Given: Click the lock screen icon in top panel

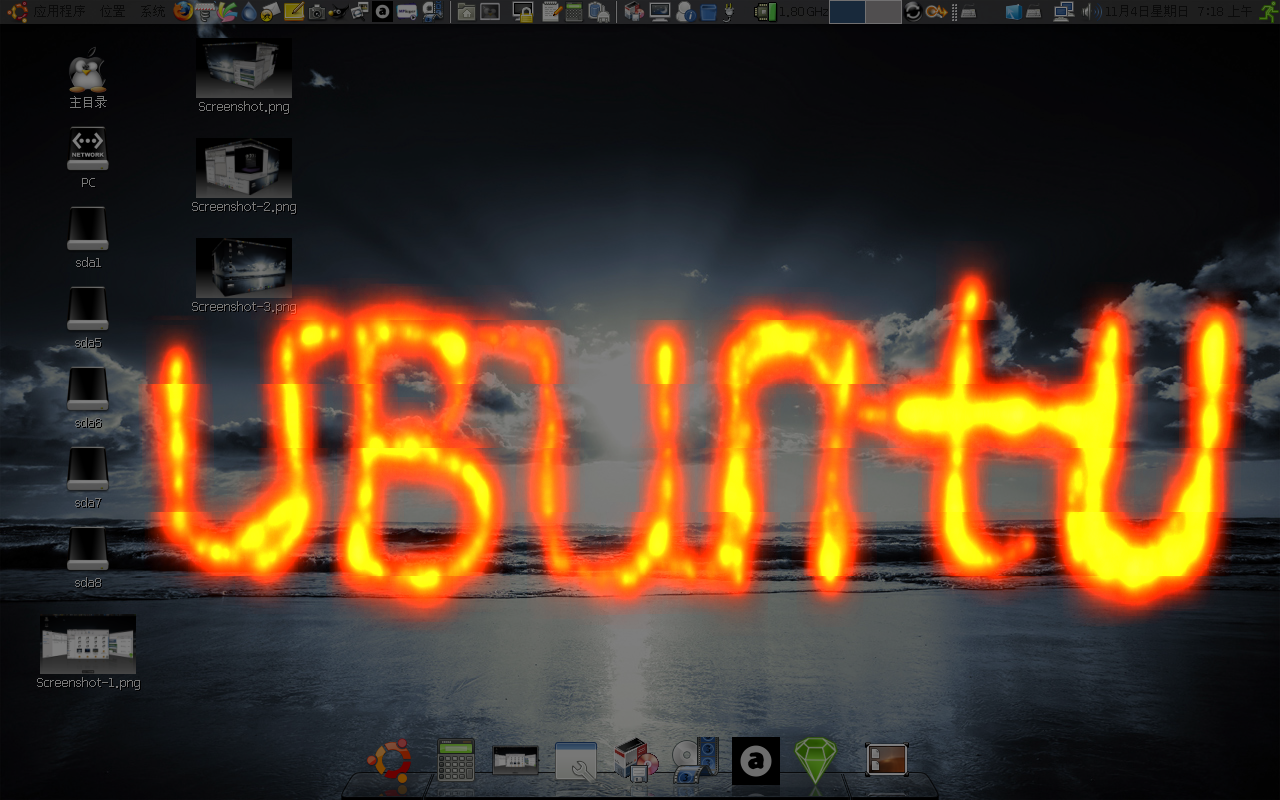Looking at the screenshot, I should click(x=523, y=12).
